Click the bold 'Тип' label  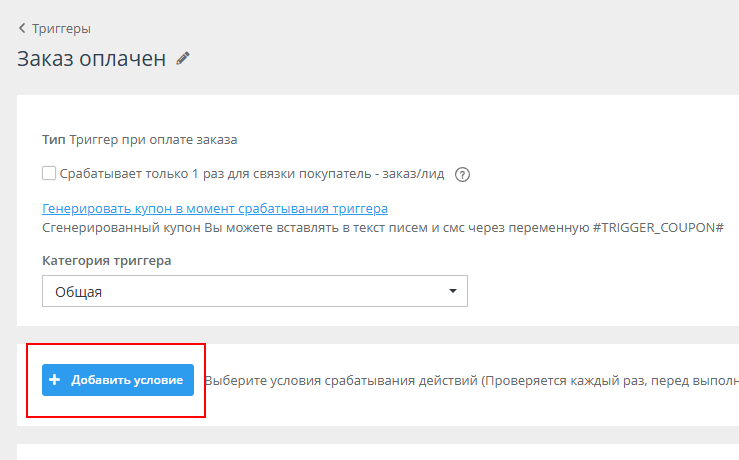53,140
